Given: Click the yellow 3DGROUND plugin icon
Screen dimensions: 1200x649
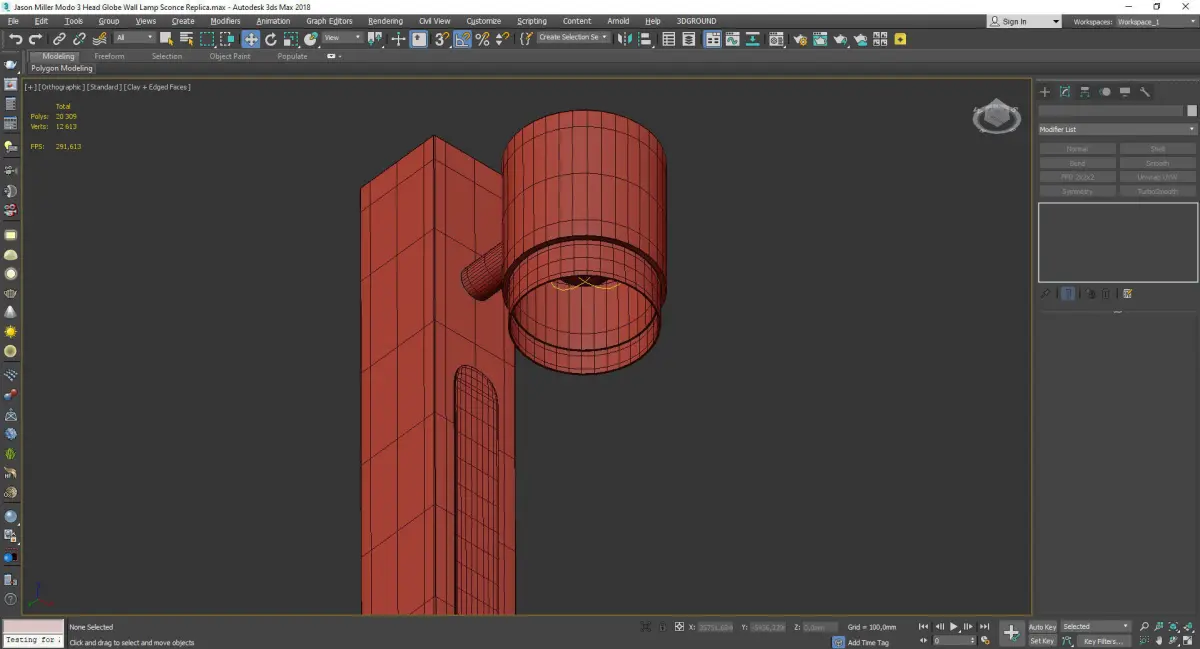Looking at the screenshot, I should [x=900, y=39].
